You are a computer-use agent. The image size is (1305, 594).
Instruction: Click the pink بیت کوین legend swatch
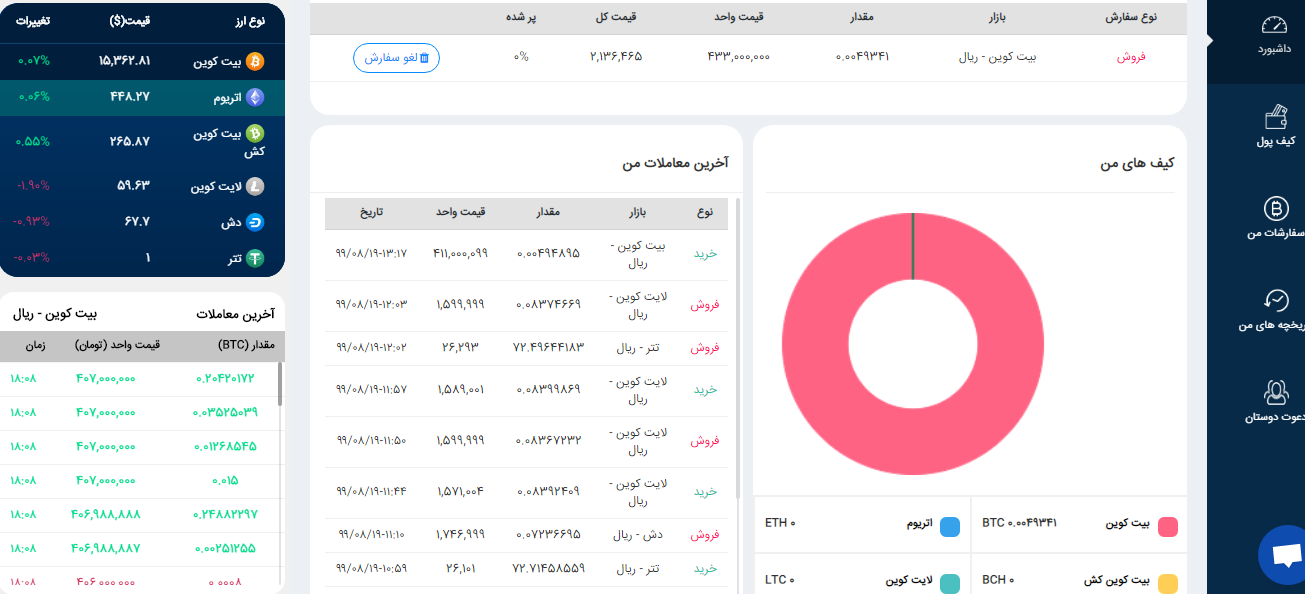(x=1167, y=526)
